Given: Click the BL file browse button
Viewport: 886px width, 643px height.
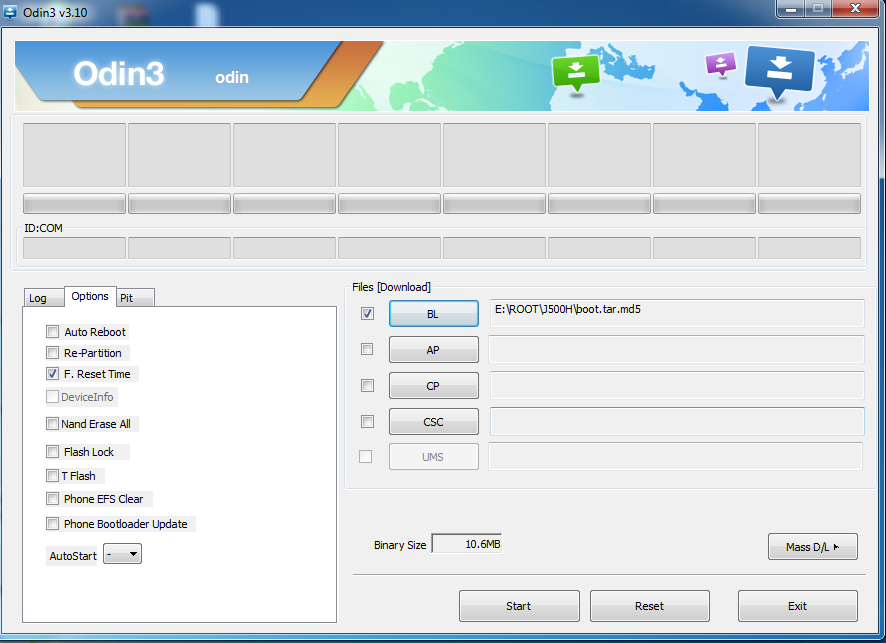Looking at the screenshot, I should click(x=433, y=314).
